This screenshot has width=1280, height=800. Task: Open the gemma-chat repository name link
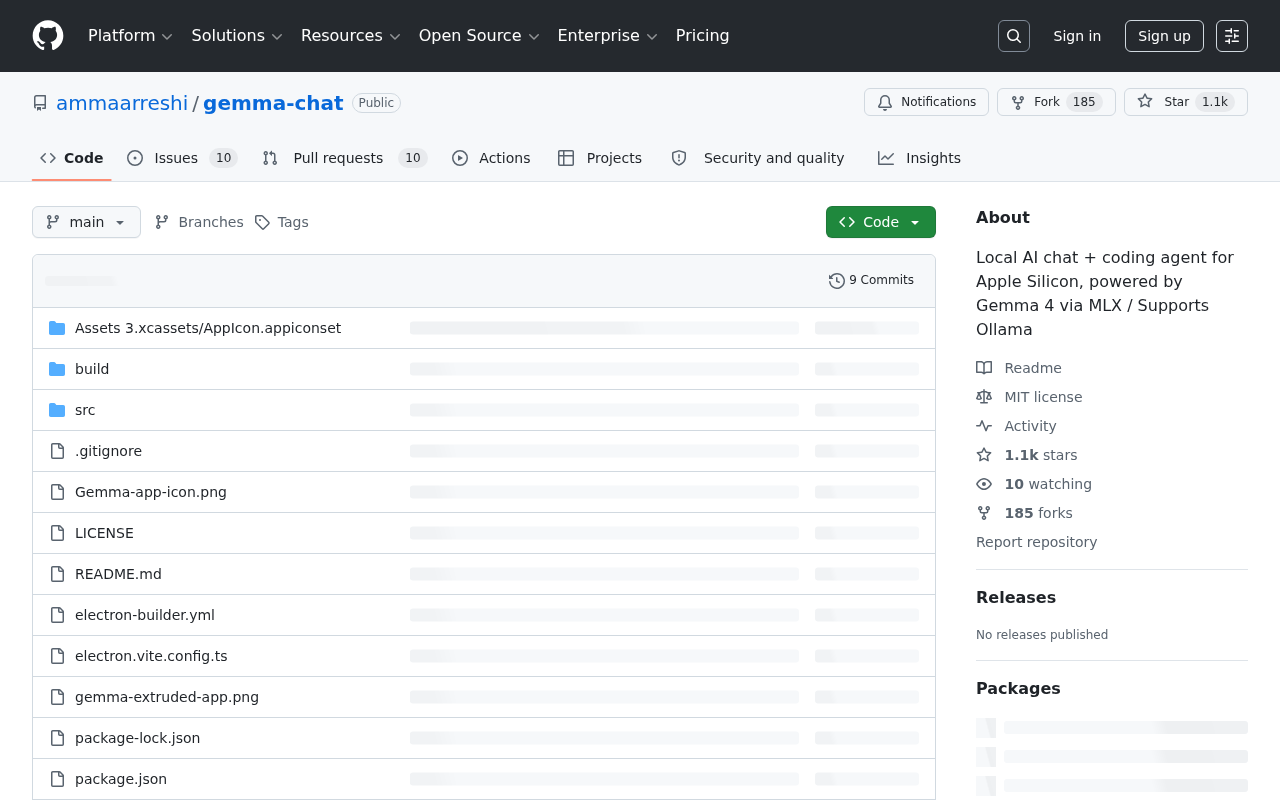273,103
